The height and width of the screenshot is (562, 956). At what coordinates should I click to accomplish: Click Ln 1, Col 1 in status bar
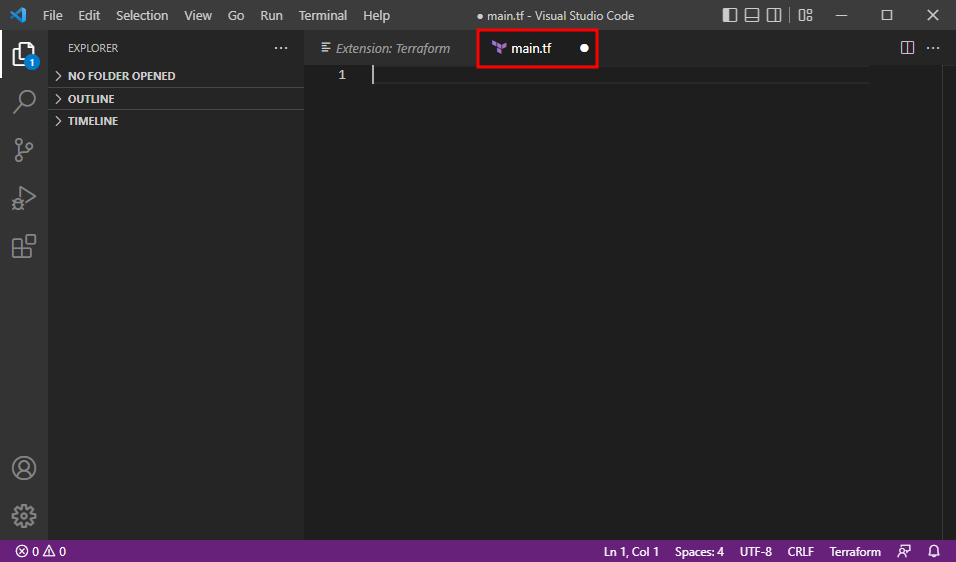631,552
